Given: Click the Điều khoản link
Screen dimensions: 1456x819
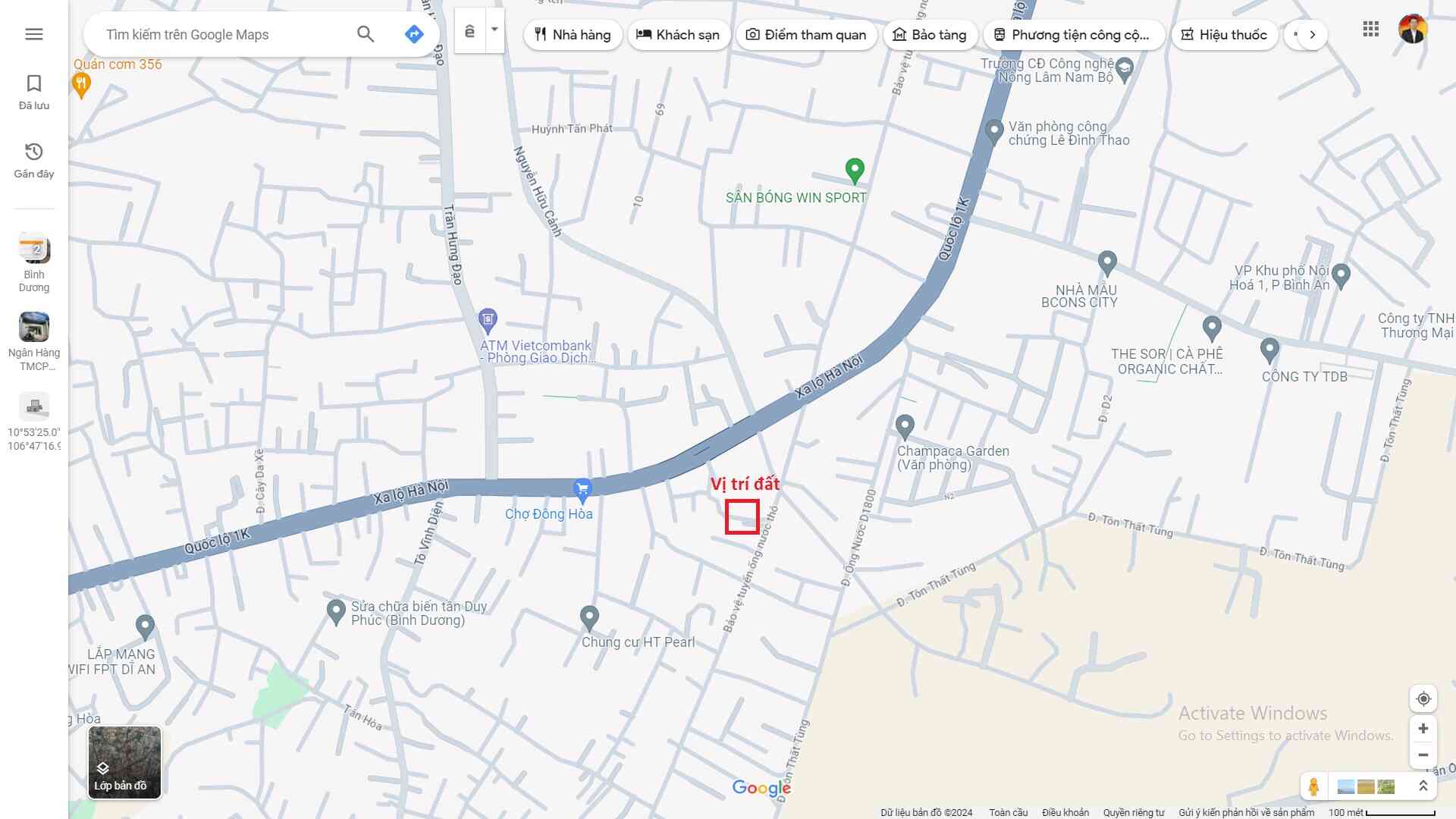Looking at the screenshot, I should click(1065, 812).
